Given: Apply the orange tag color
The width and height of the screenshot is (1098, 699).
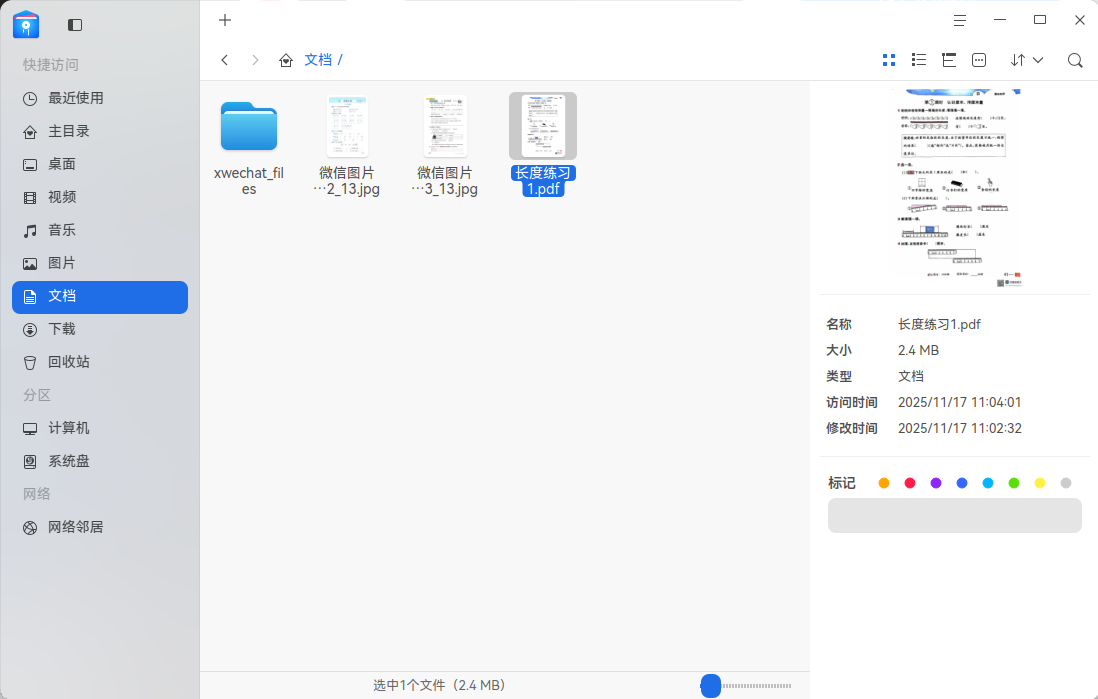Looking at the screenshot, I should coord(884,483).
